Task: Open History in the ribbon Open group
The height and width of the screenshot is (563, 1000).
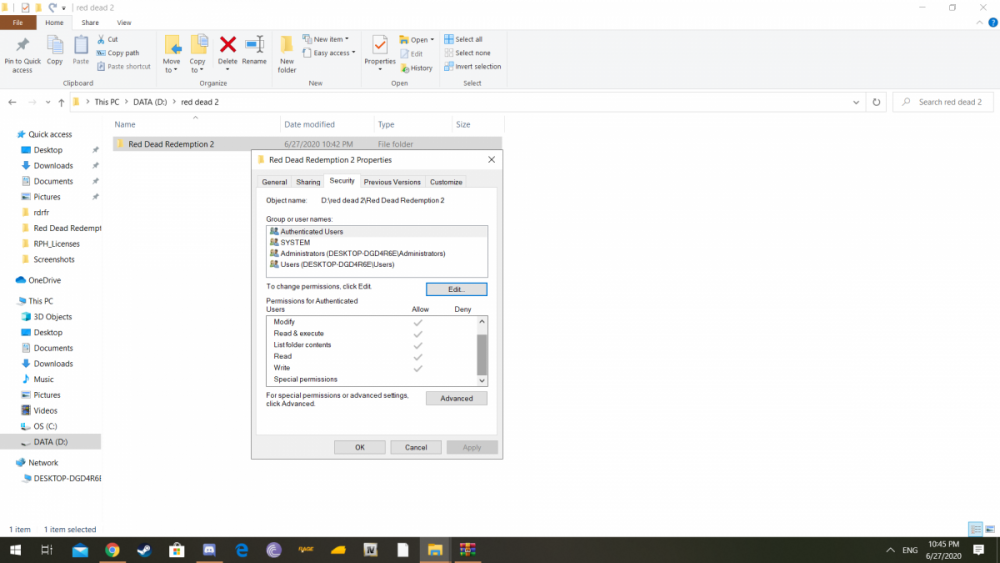Action: 416,68
